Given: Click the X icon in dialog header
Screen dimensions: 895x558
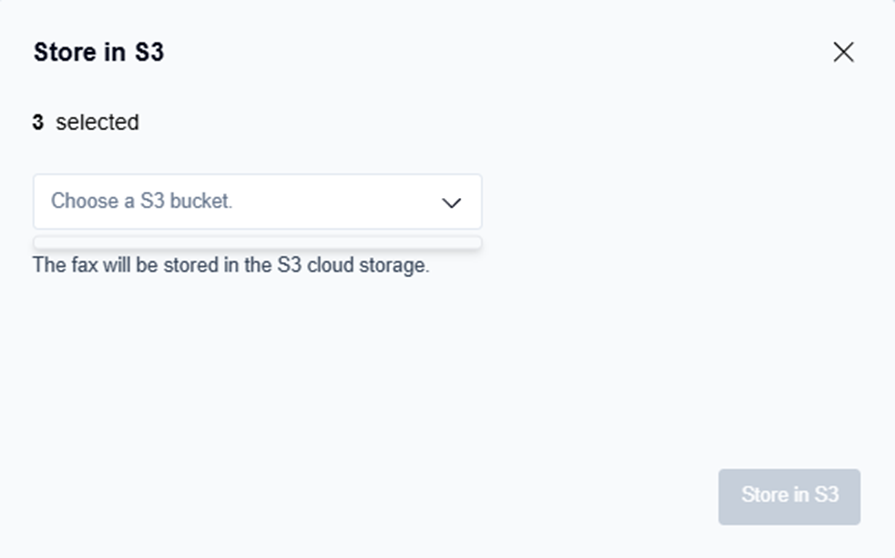Looking at the screenshot, I should tap(843, 53).
